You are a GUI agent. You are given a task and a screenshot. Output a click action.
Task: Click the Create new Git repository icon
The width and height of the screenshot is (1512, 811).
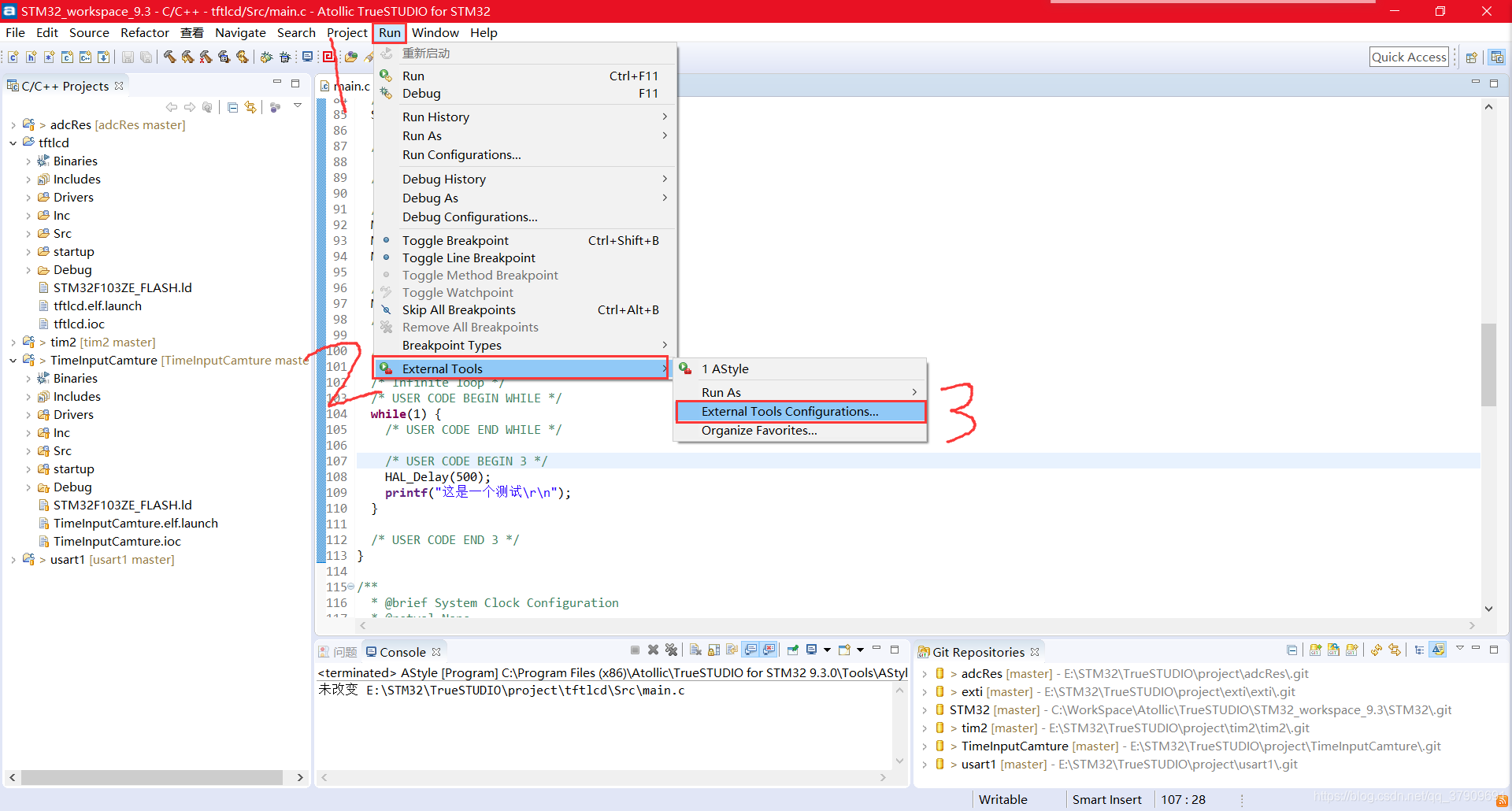(x=1351, y=650)
